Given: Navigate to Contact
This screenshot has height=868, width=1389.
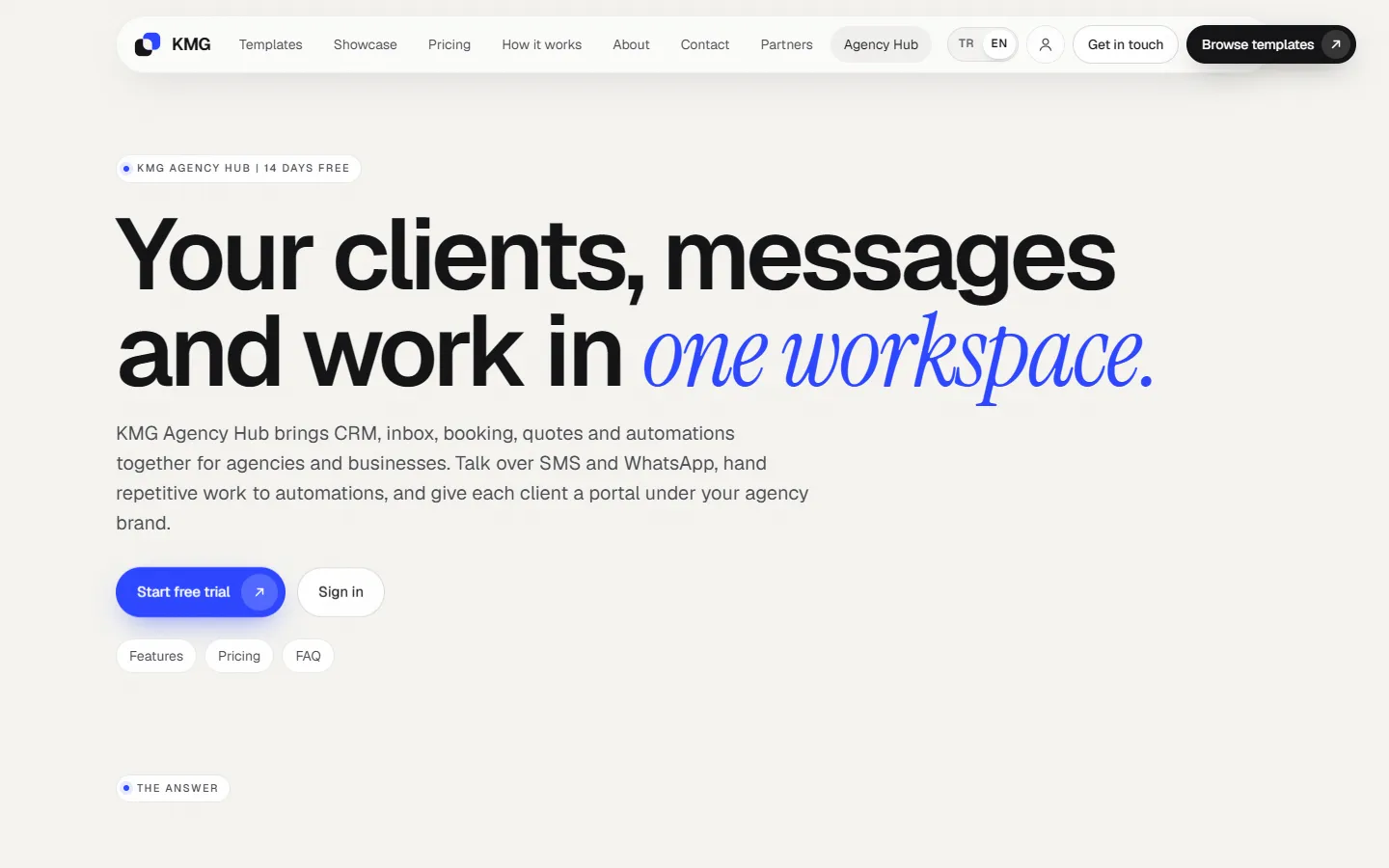Looking at the screenshot, I should (705, 44).
